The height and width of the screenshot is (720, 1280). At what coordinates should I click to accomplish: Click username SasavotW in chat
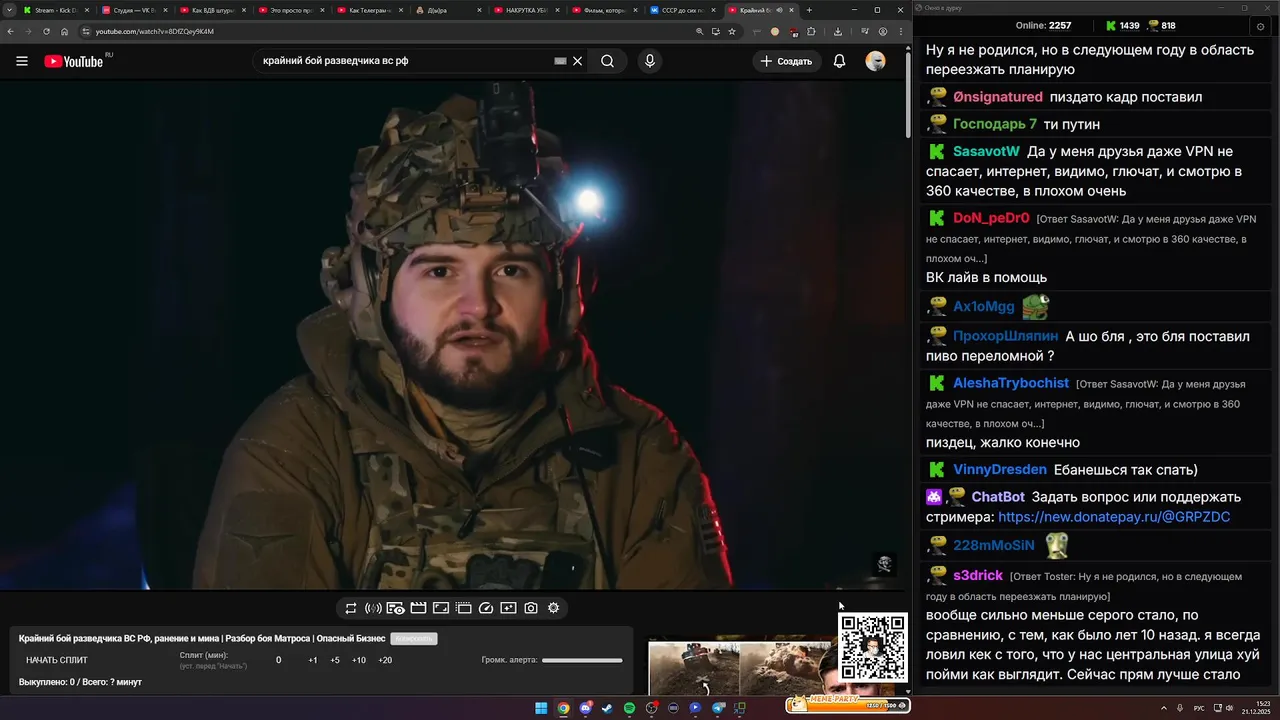[x=986, y=152]
